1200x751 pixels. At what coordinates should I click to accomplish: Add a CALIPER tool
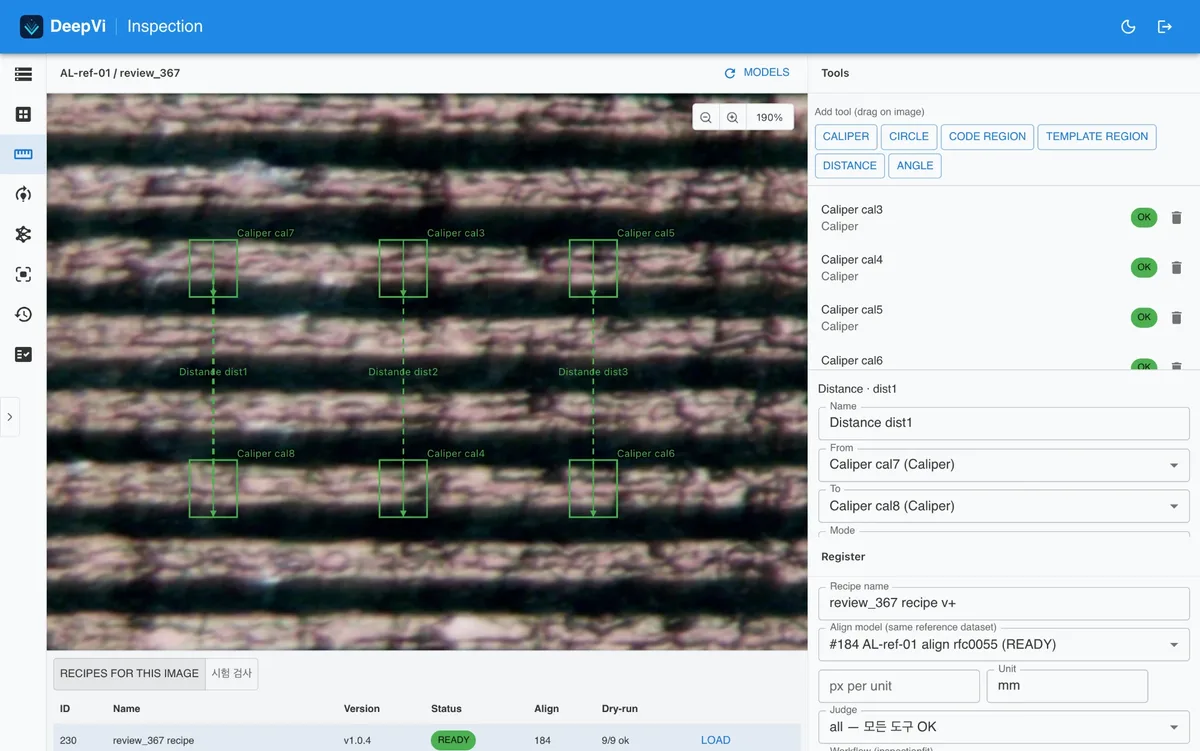coord(846,137)
